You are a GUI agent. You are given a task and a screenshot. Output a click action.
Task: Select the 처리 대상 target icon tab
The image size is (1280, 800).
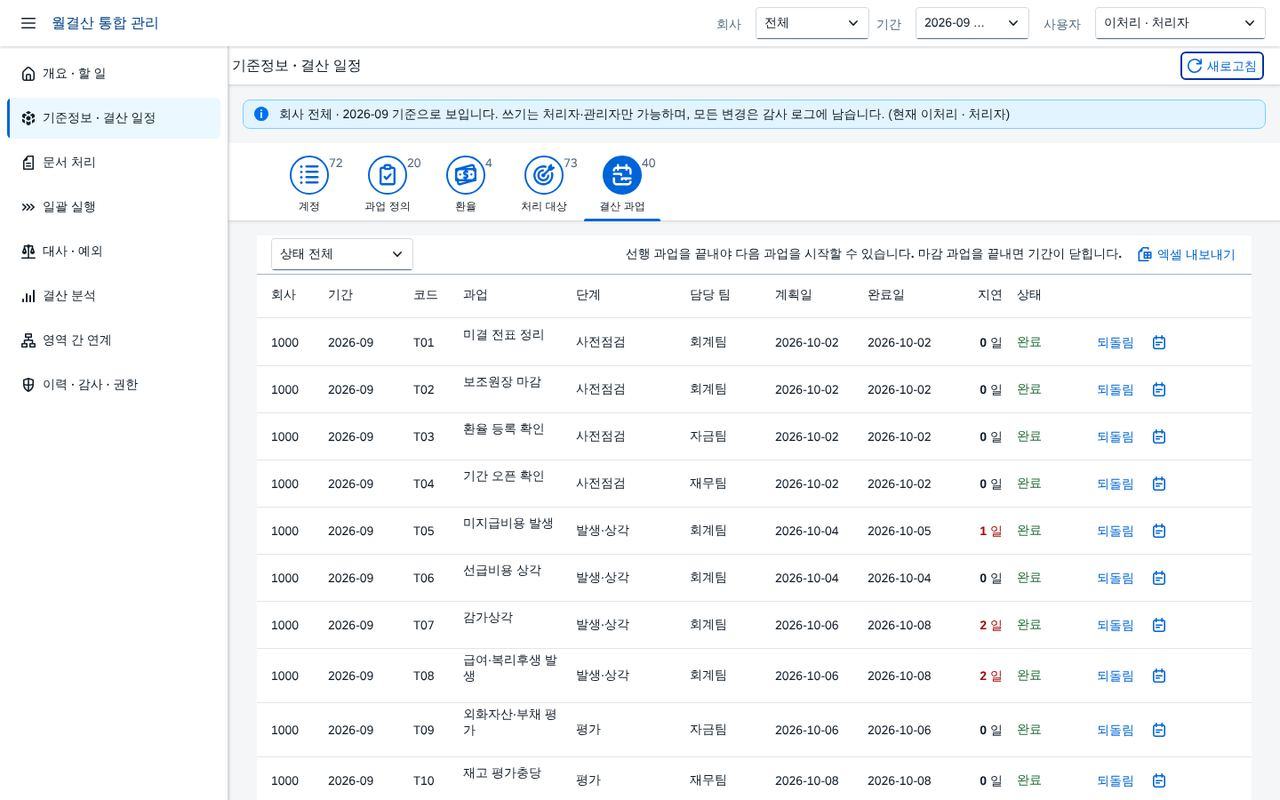[x=543, y=175]
